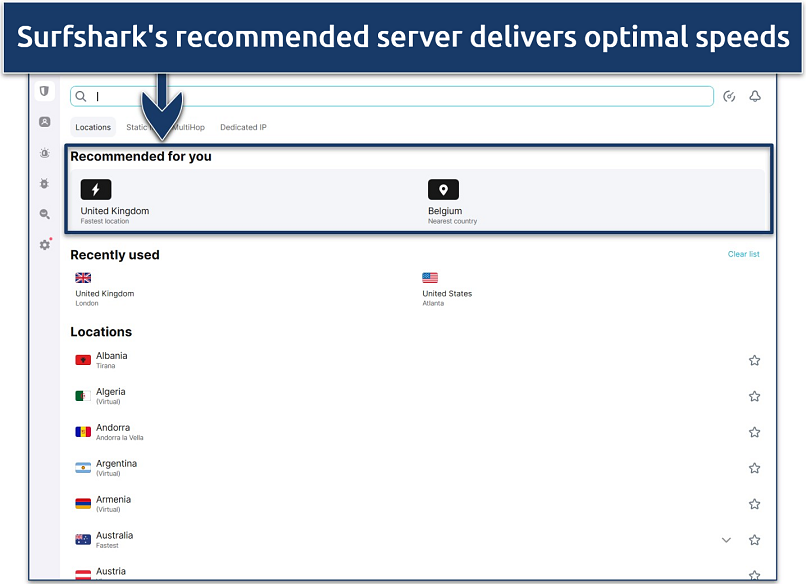
Task: Click Clear list above recently used
Action: [744, 254]
